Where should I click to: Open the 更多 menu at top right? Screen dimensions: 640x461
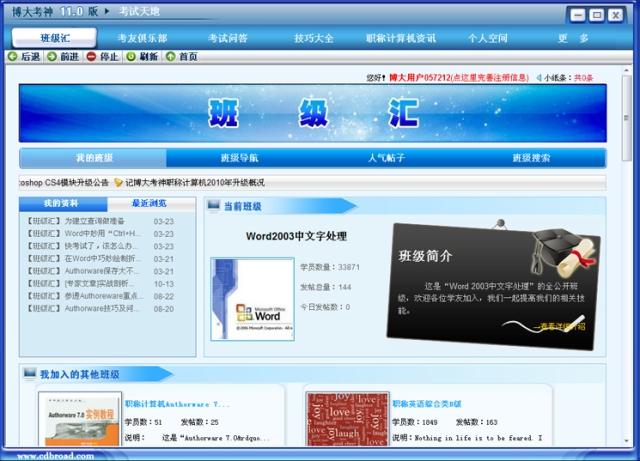click(x=573, y=38)
